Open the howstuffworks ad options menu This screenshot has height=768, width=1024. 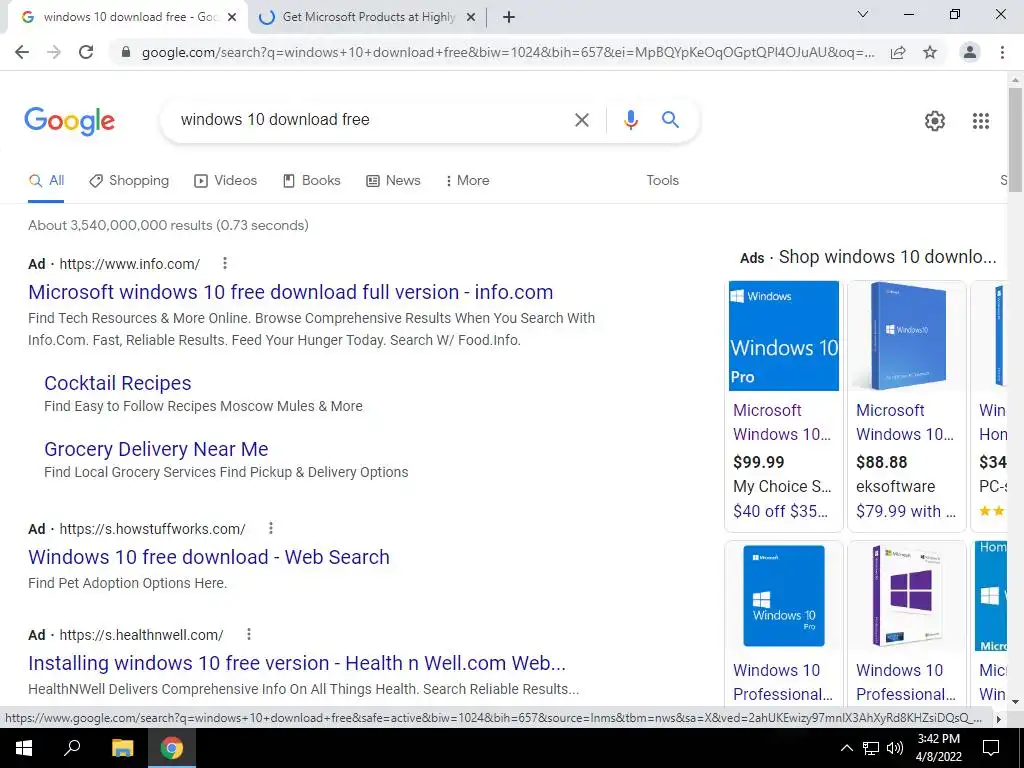point(270,528)
